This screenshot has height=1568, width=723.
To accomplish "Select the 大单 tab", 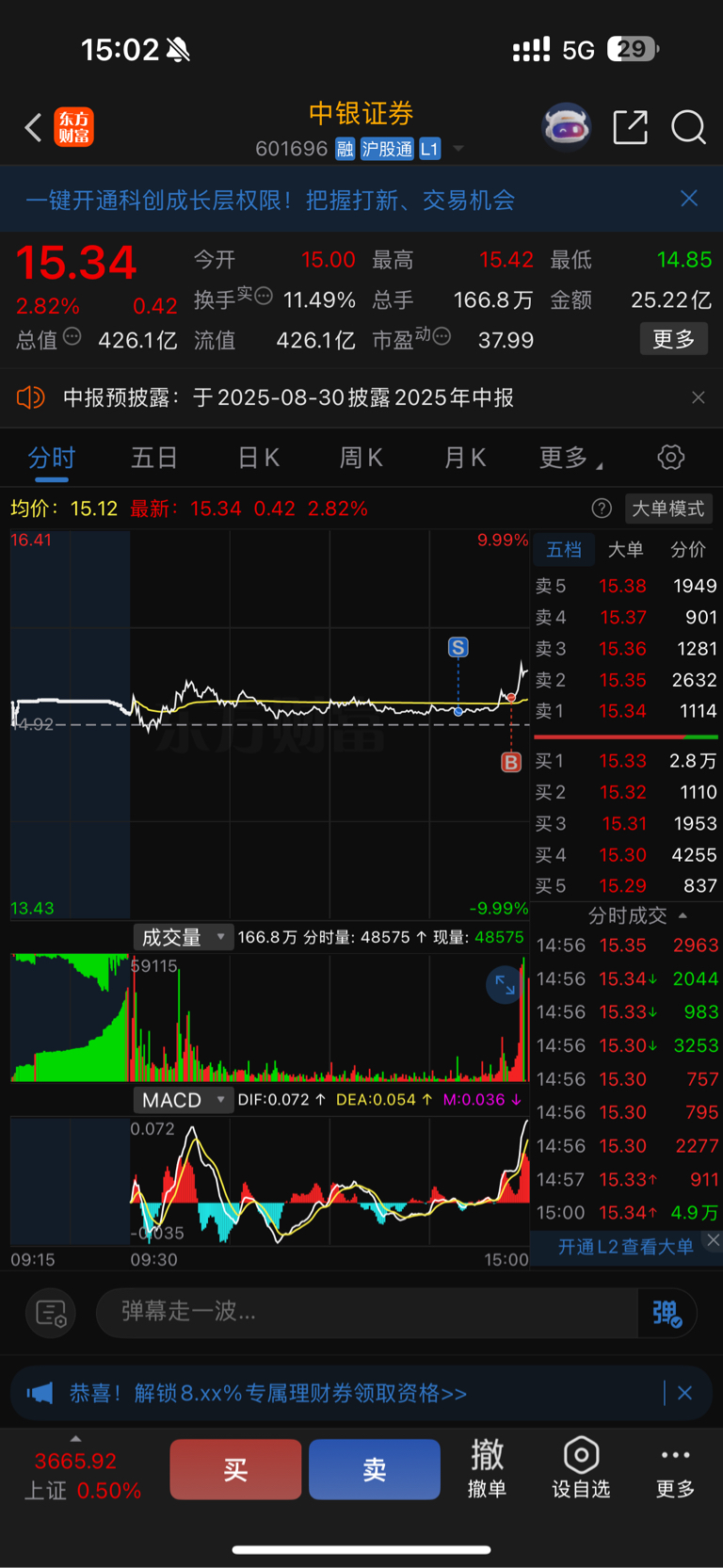I will (626, 550).
